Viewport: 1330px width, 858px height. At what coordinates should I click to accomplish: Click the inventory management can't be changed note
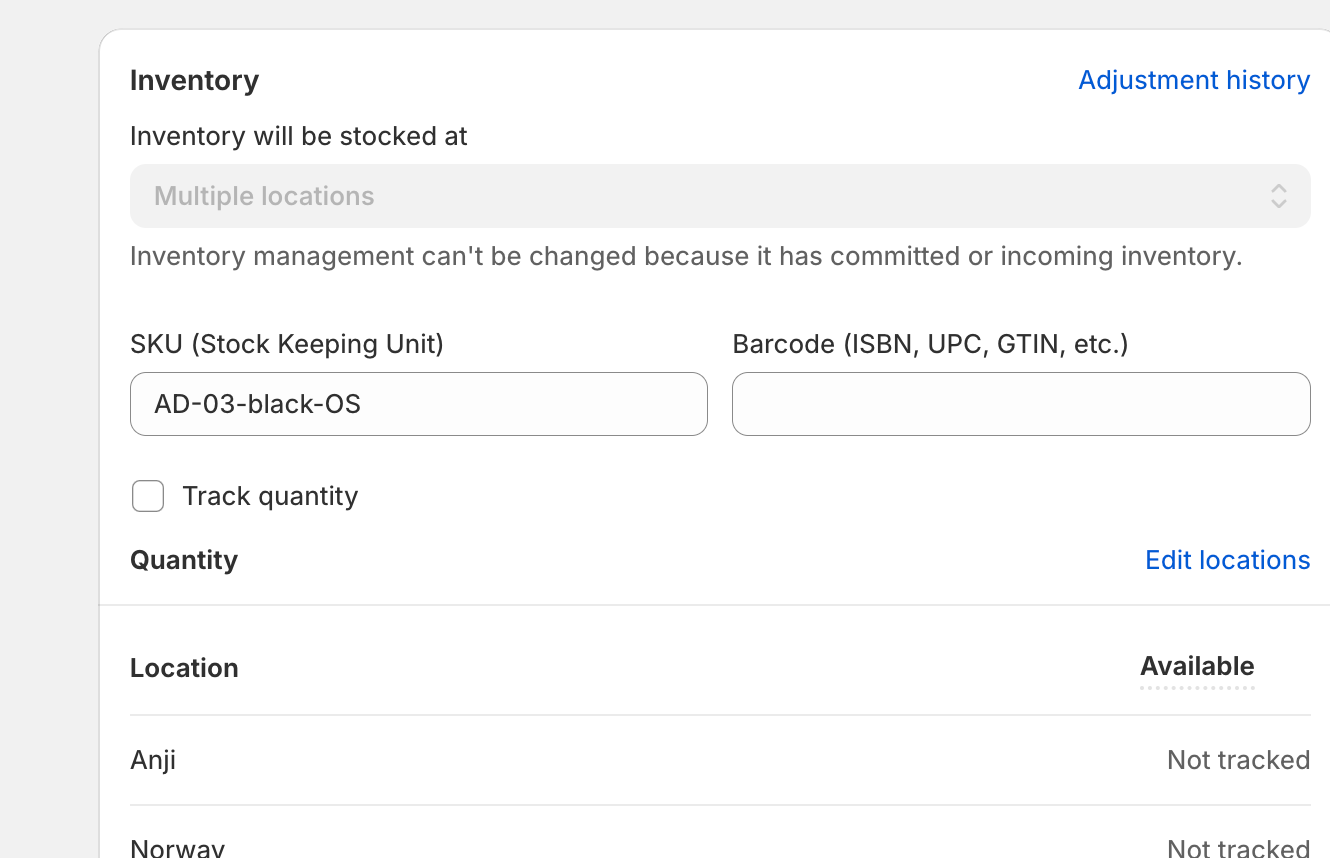tap(686, 256)
